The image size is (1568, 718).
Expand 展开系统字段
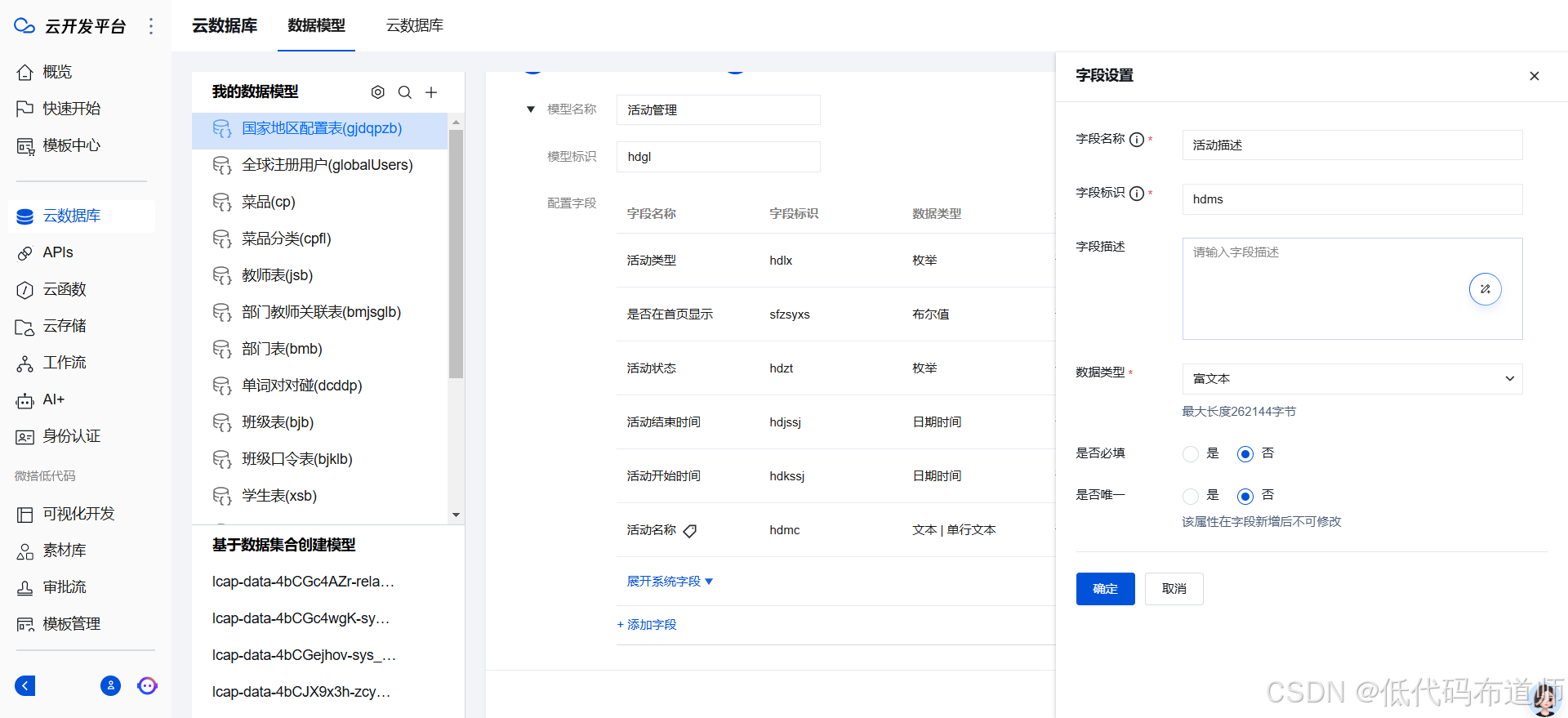(670, 582)
